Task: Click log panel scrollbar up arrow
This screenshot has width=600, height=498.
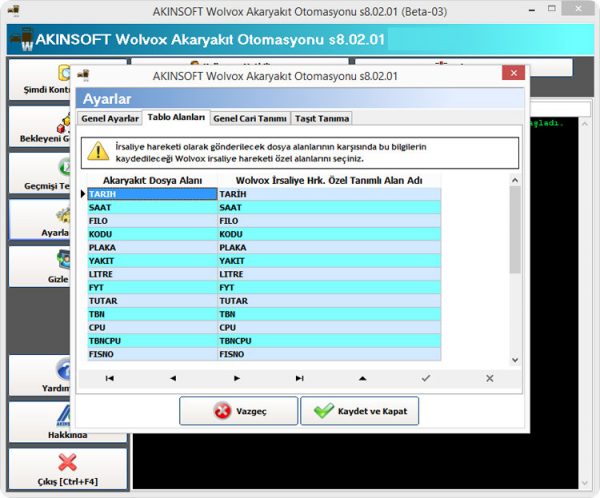Action: tap(584, 124)
